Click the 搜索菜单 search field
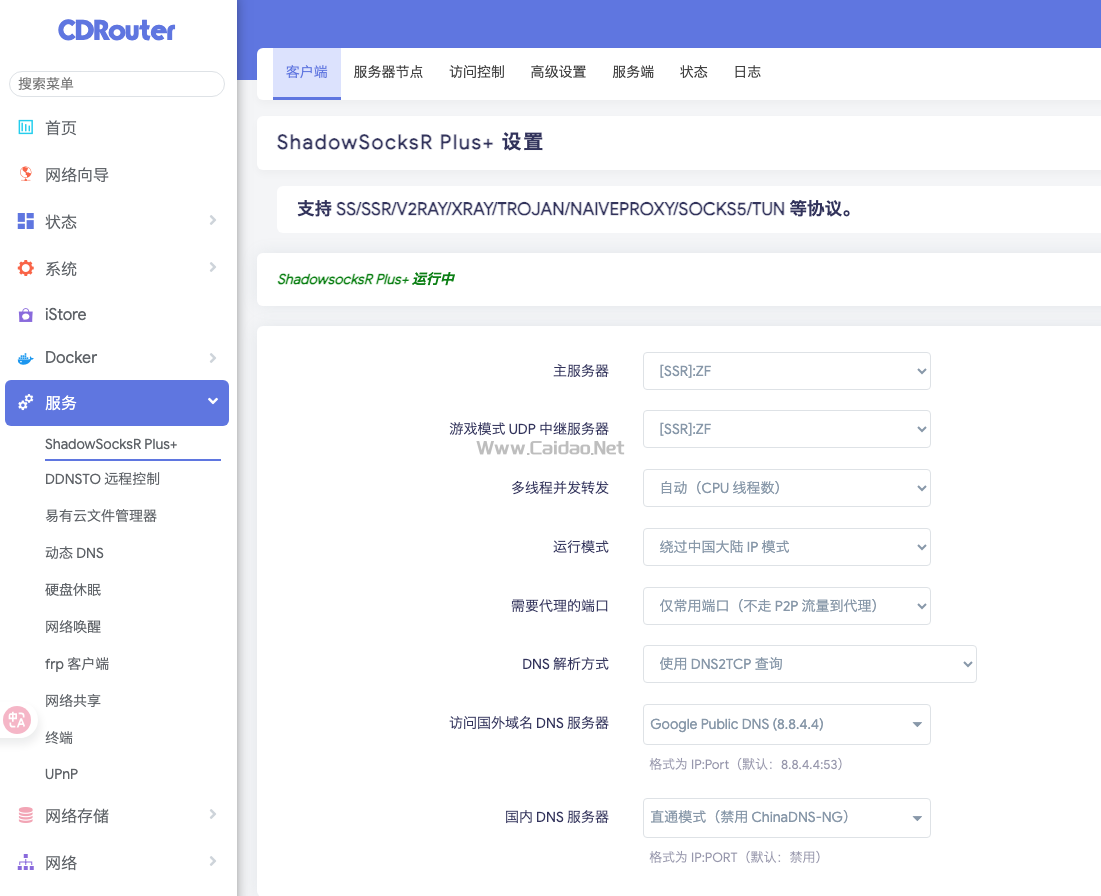The image size is (1101, 896). tap(117, 84)
